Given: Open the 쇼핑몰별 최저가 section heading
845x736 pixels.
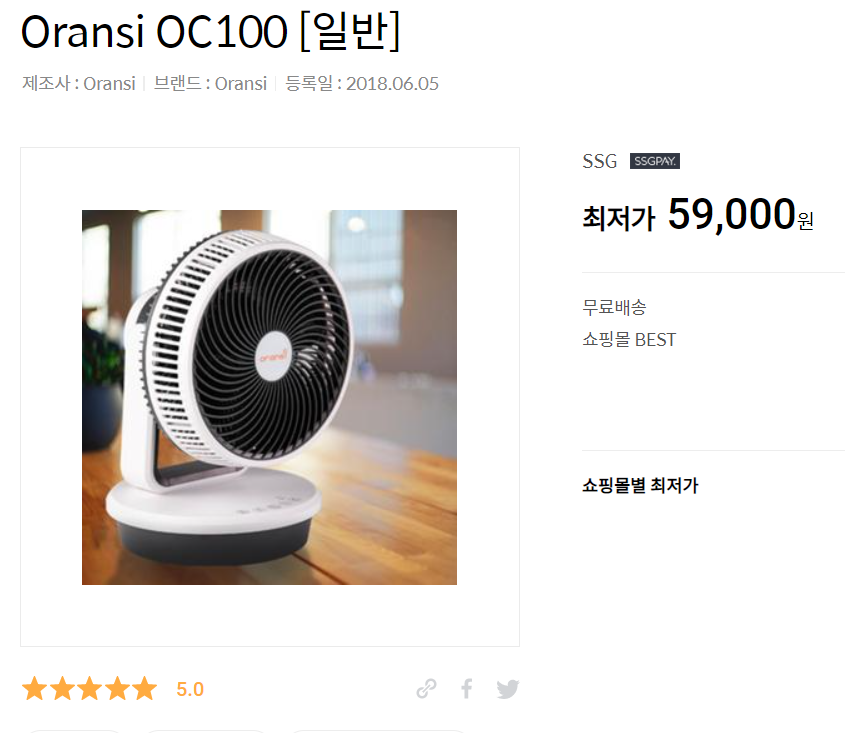Looking at the screenshot, I should 640,485.
